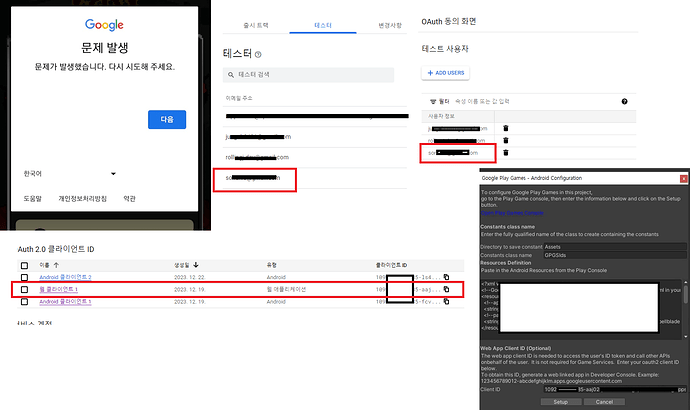Copy client ID of Android 클라이언트 1

pyautogui.click(x=447, y=301)
